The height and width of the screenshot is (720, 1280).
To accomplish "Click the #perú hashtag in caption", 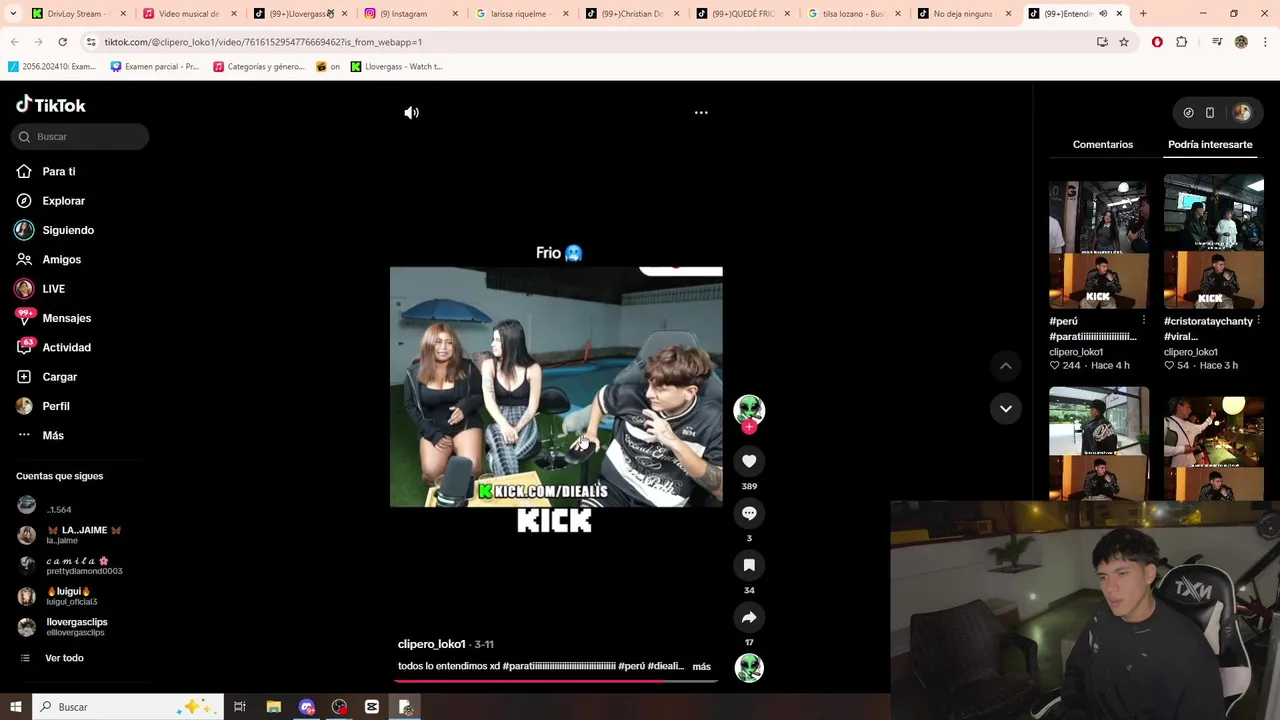I will point(632,666).
